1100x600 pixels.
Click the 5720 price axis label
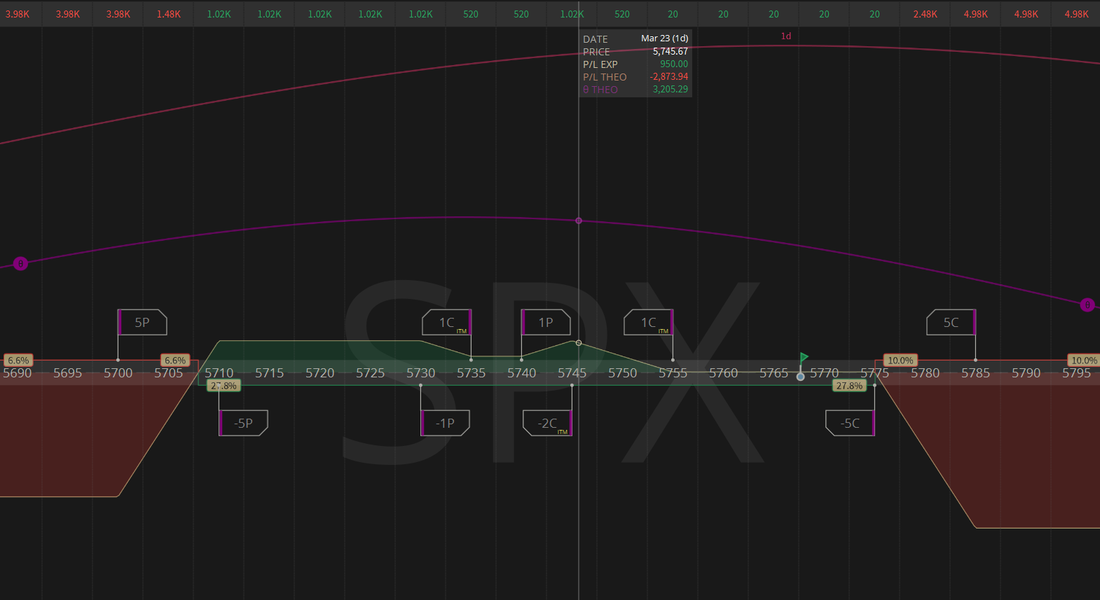(320, 373)
